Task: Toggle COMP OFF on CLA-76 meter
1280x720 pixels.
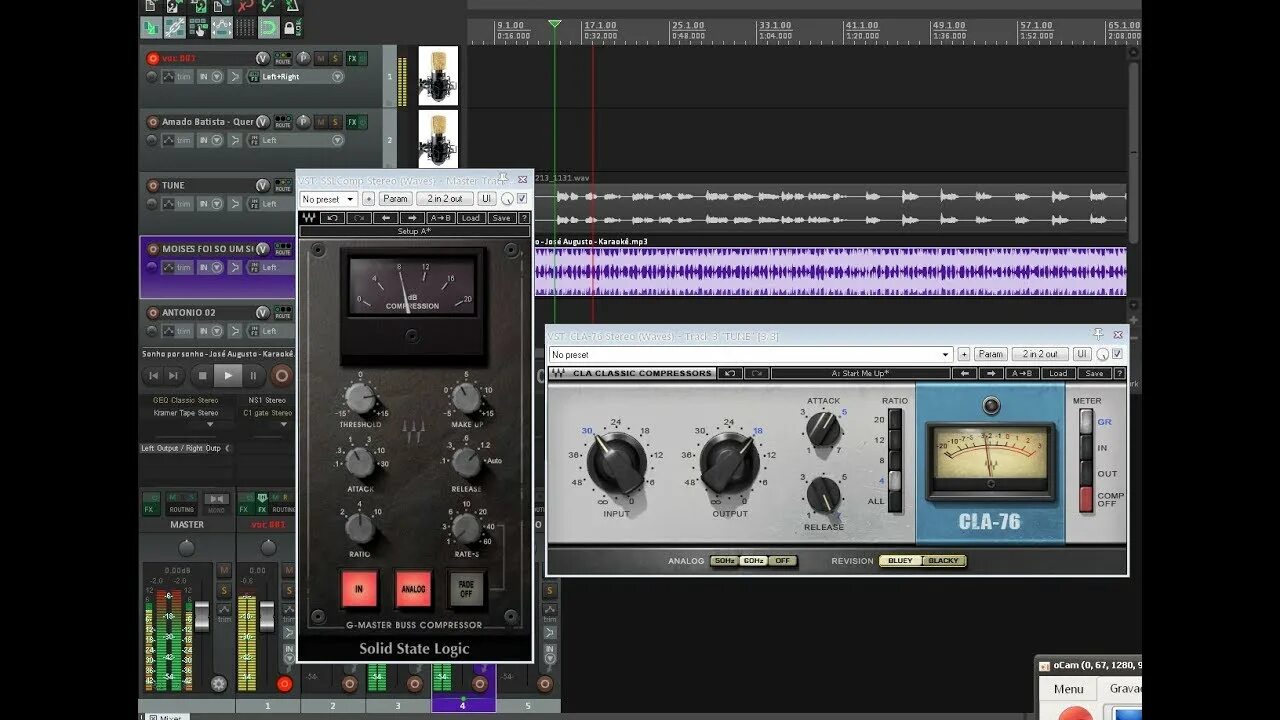Action: click(x=1086, y=499)
